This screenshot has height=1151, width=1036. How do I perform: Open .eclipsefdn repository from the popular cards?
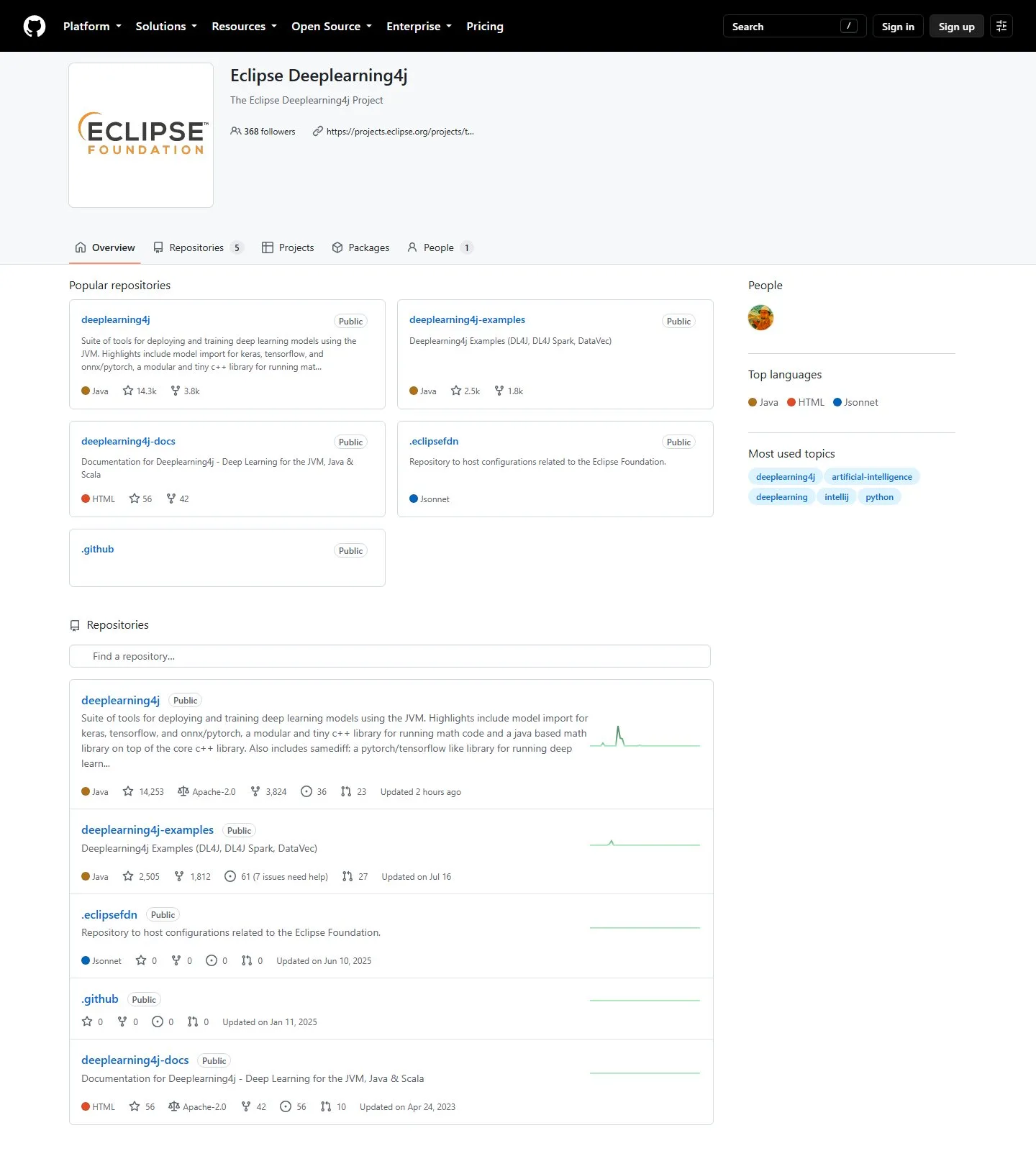coord(434,441)
